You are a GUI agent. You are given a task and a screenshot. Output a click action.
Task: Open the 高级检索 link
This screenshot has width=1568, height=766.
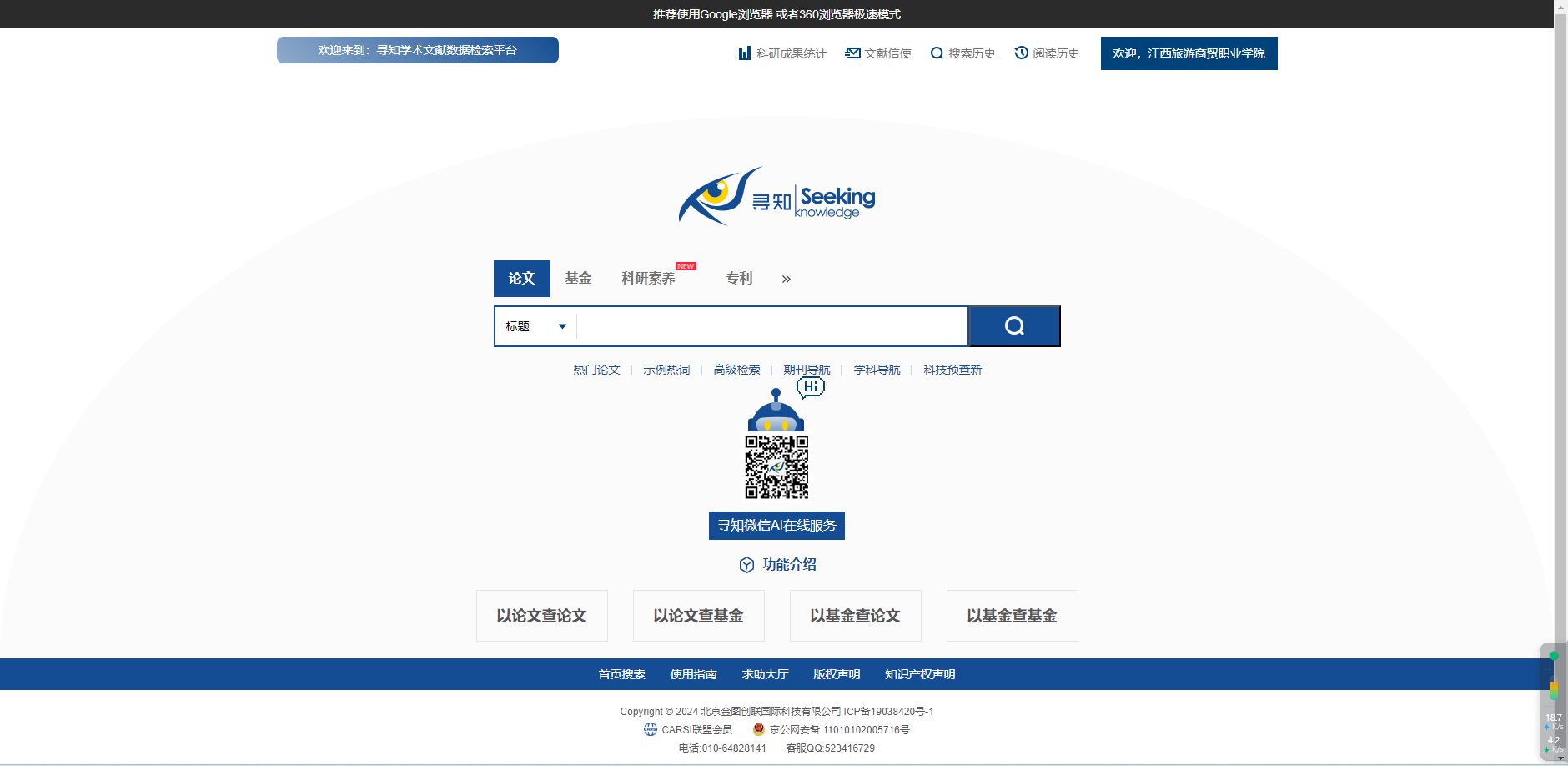pos(736,370)
